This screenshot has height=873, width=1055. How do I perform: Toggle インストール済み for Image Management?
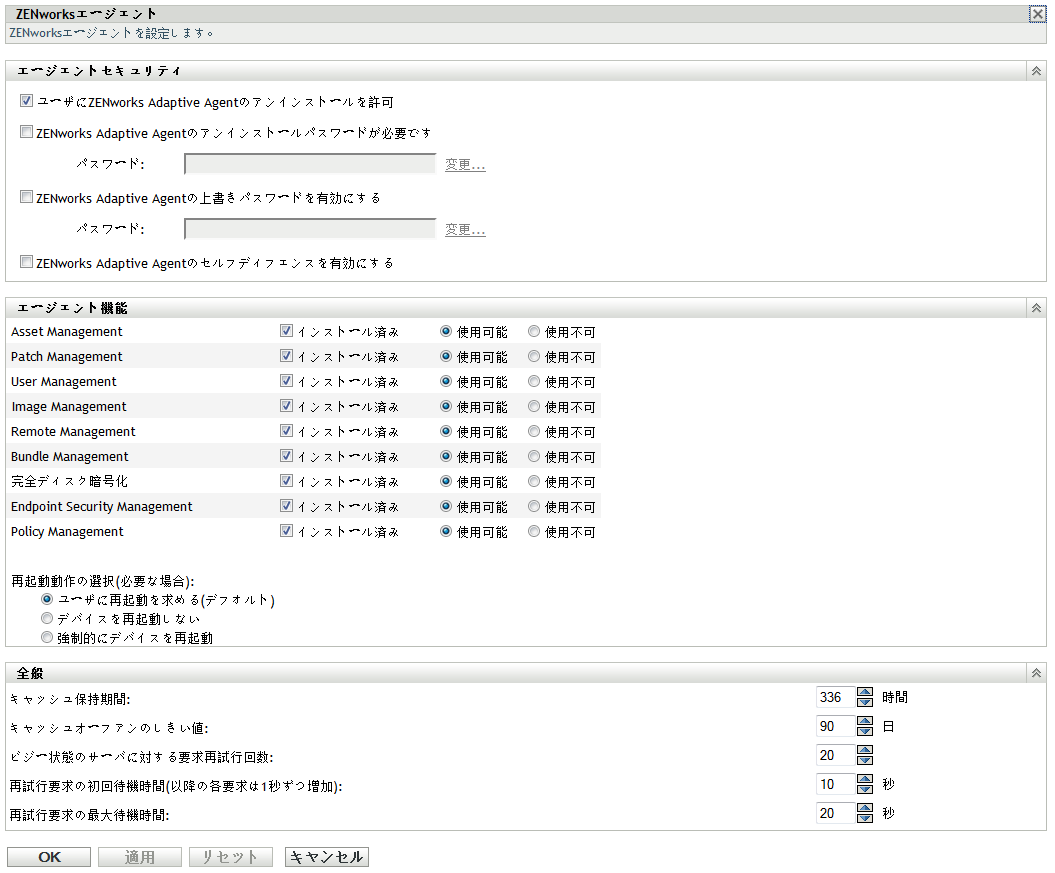287,406
